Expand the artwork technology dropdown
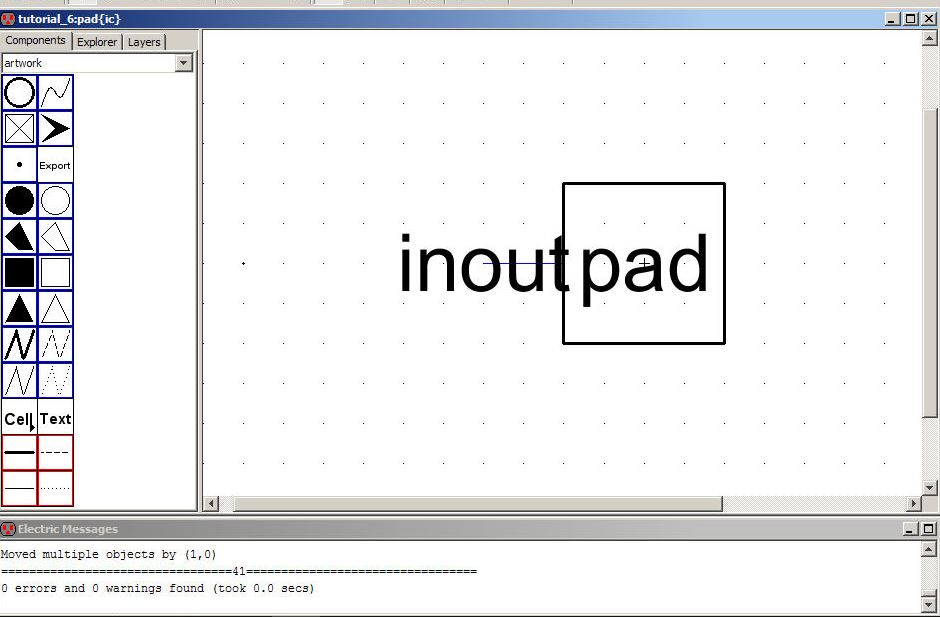The width and height of the screenshot is (940, 617). click(x=183, y=63)
